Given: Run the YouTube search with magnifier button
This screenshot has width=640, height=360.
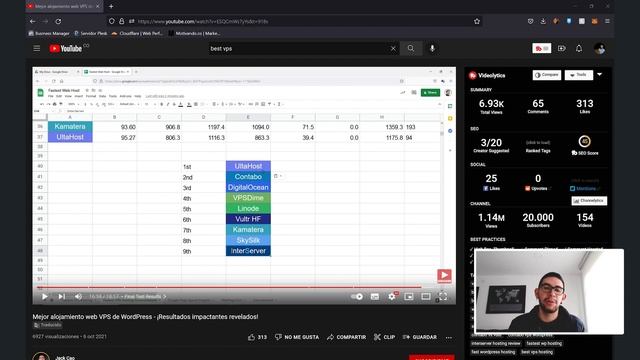Looking at the screenshot, I should click(x=411, y=49).
